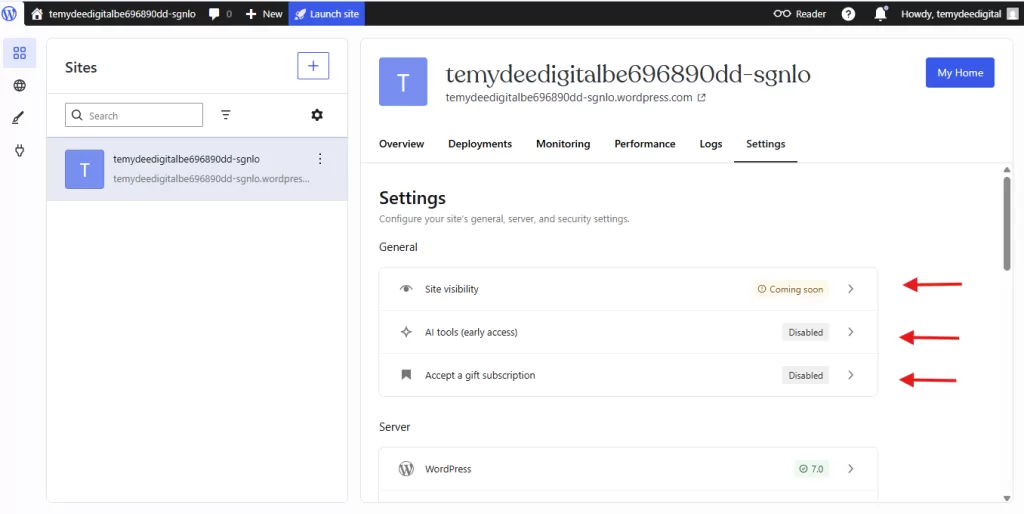Click the user avatar in the admin bar

click(1012, 14)
